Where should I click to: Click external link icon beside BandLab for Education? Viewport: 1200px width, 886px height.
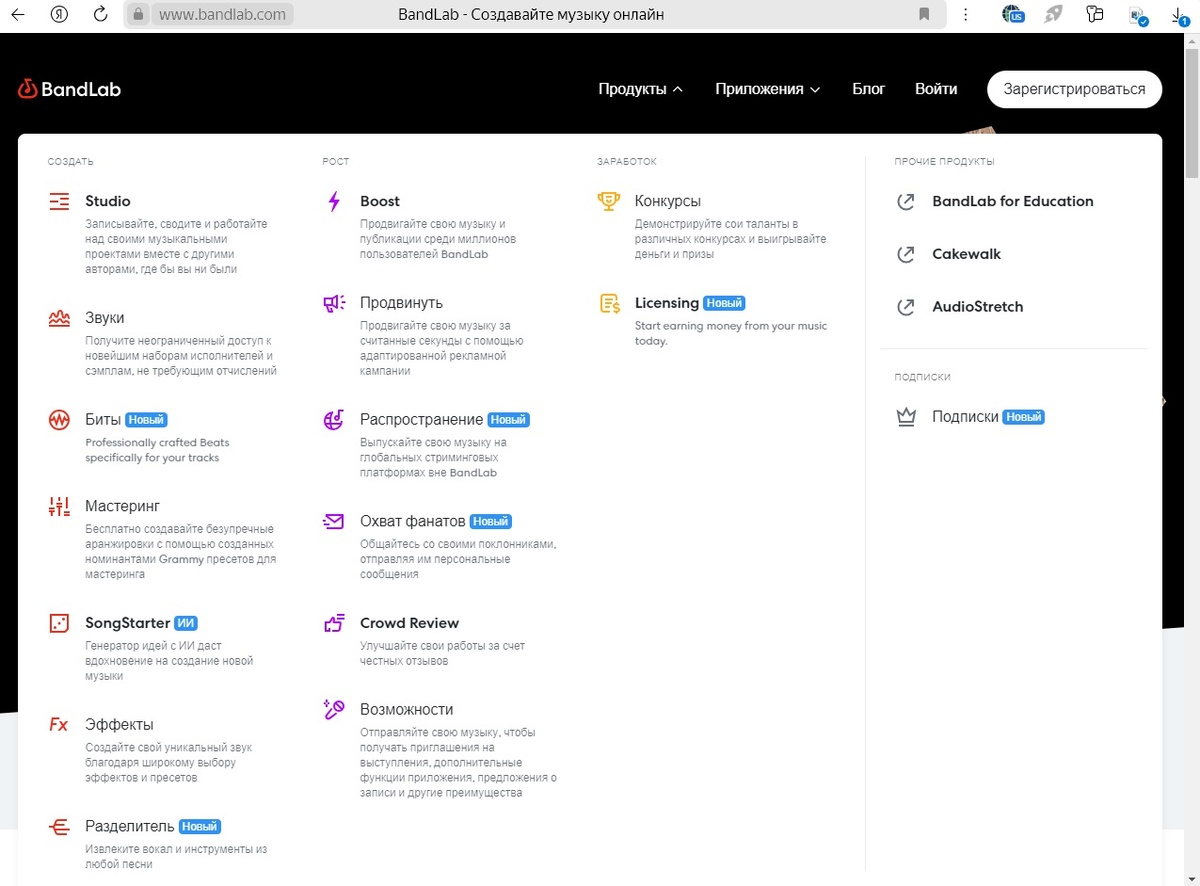(906, 202)
